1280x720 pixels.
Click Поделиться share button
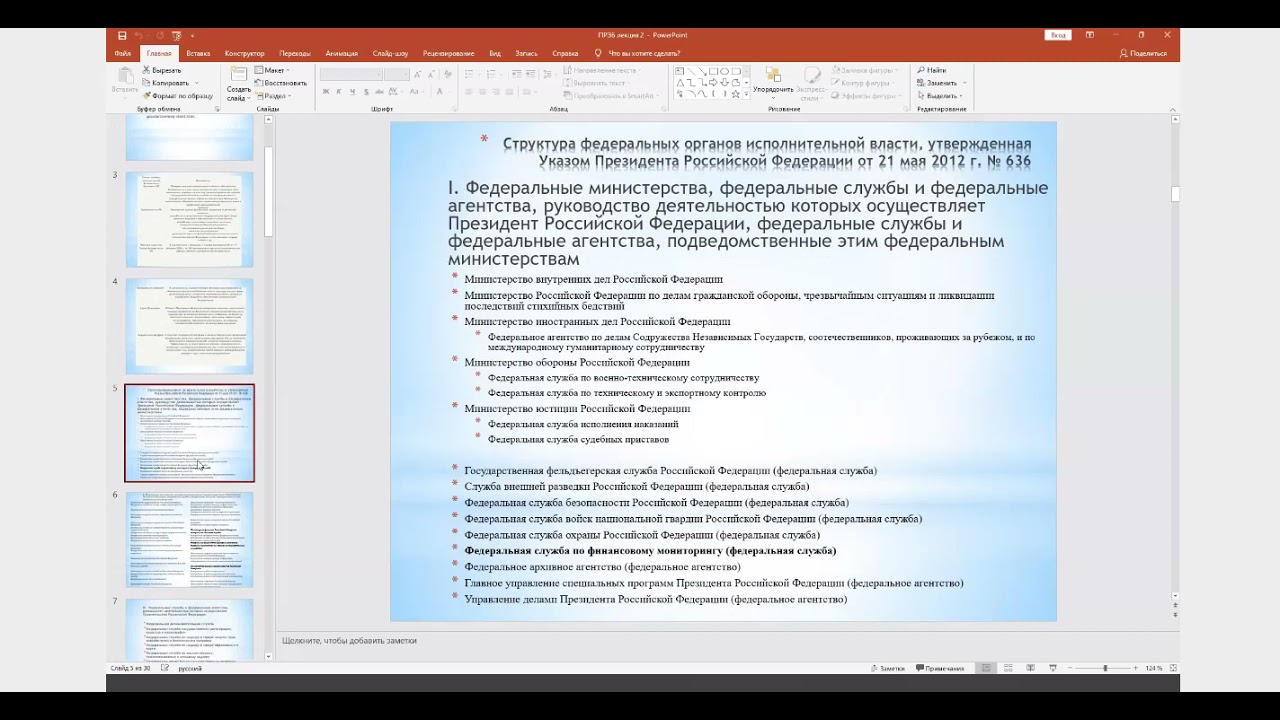click(1143, 53)
